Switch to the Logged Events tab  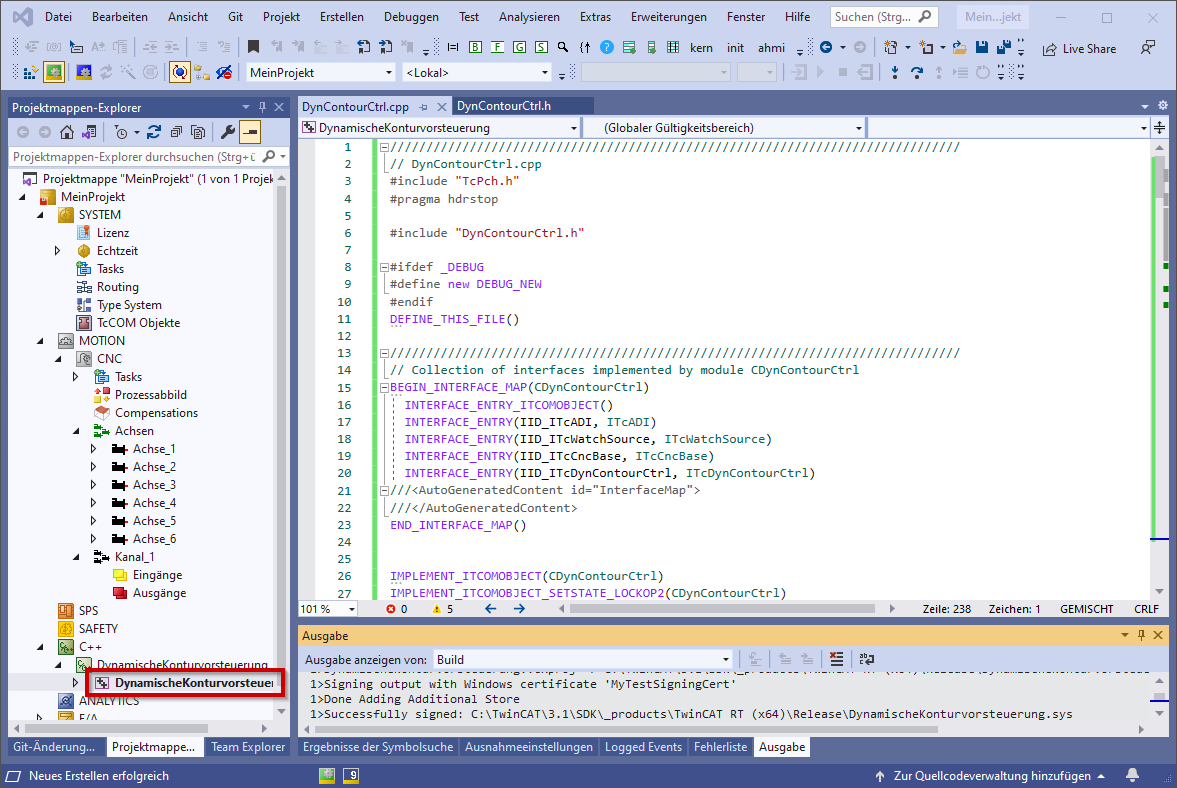coord(643,747)
